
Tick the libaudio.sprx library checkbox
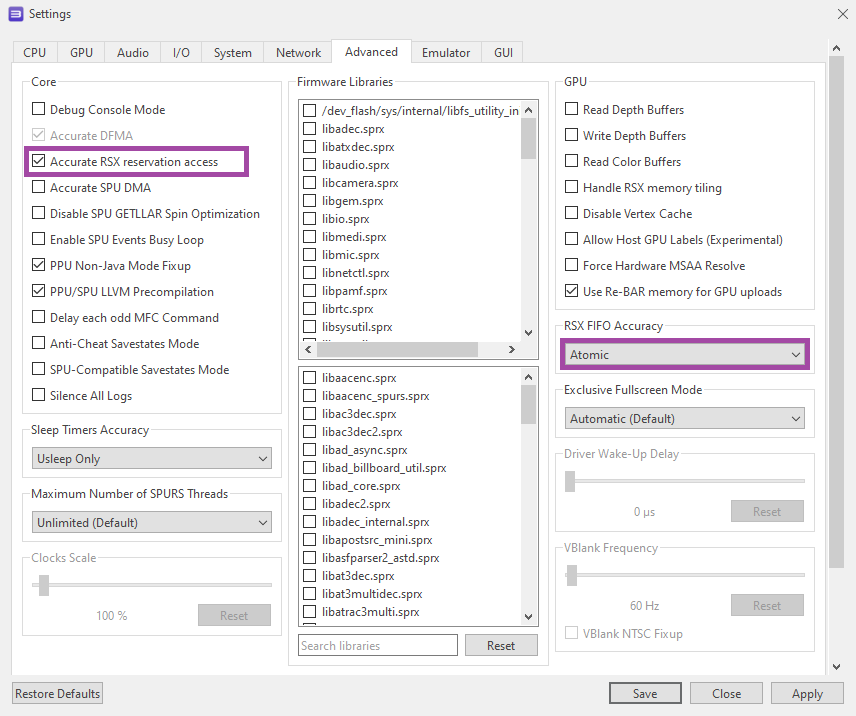(310, 165)
